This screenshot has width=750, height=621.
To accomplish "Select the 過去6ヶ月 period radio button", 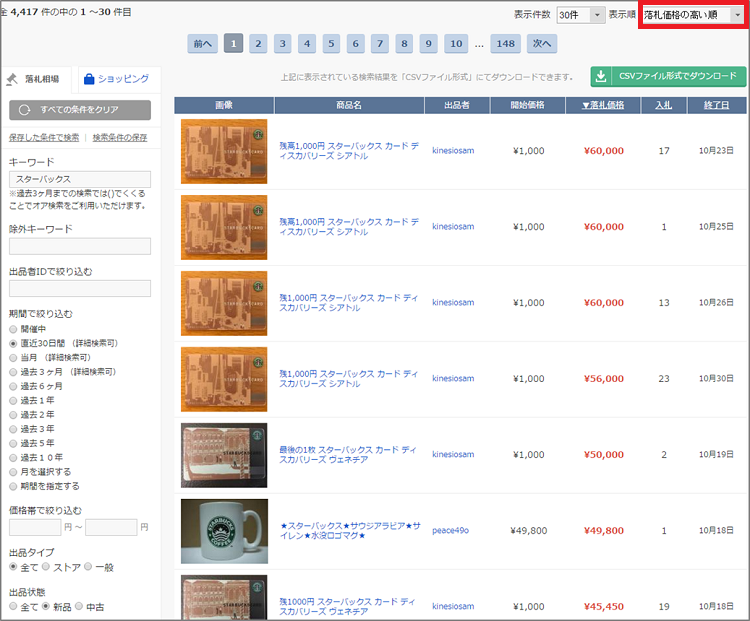I will pyautogui.click(x=13, y=385).
